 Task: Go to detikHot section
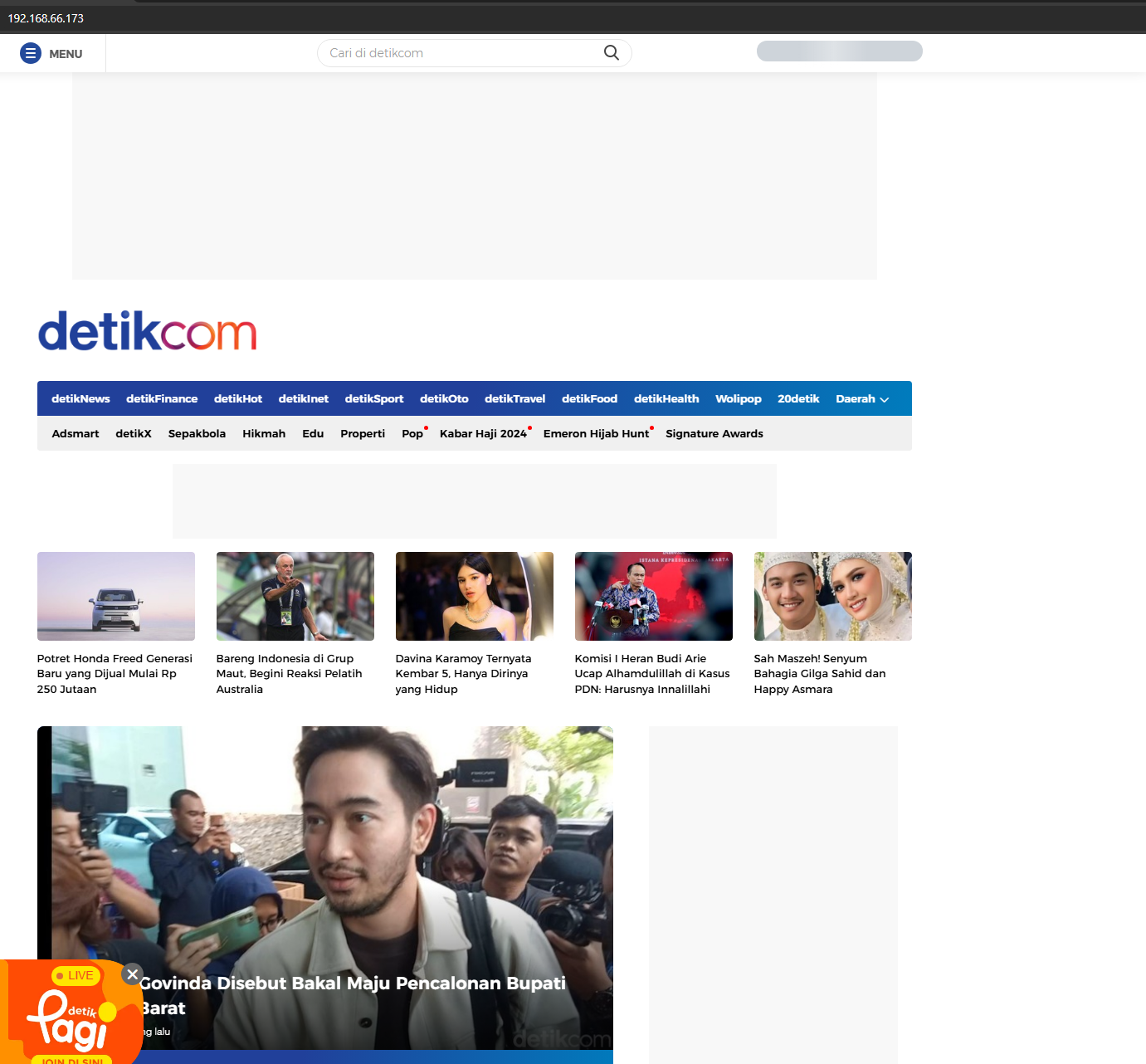[x=238, y=399]
